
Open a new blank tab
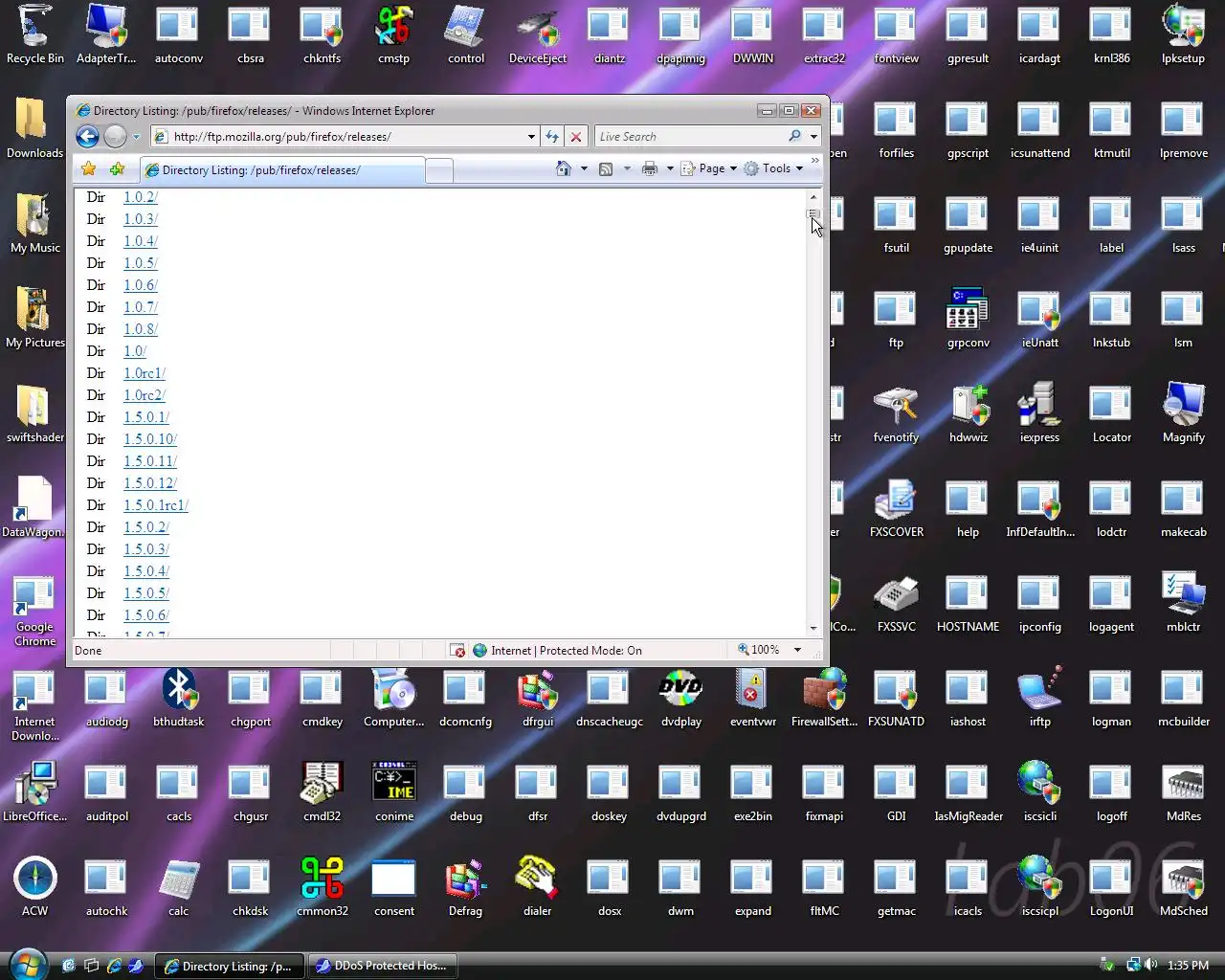point(438,171)
